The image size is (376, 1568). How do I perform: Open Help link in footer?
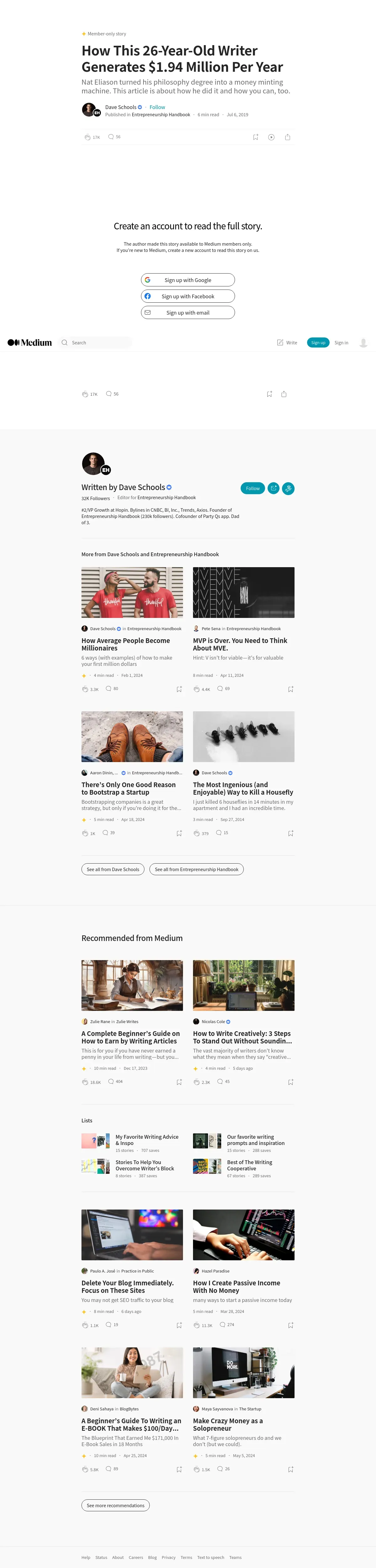coord(86,1558)
